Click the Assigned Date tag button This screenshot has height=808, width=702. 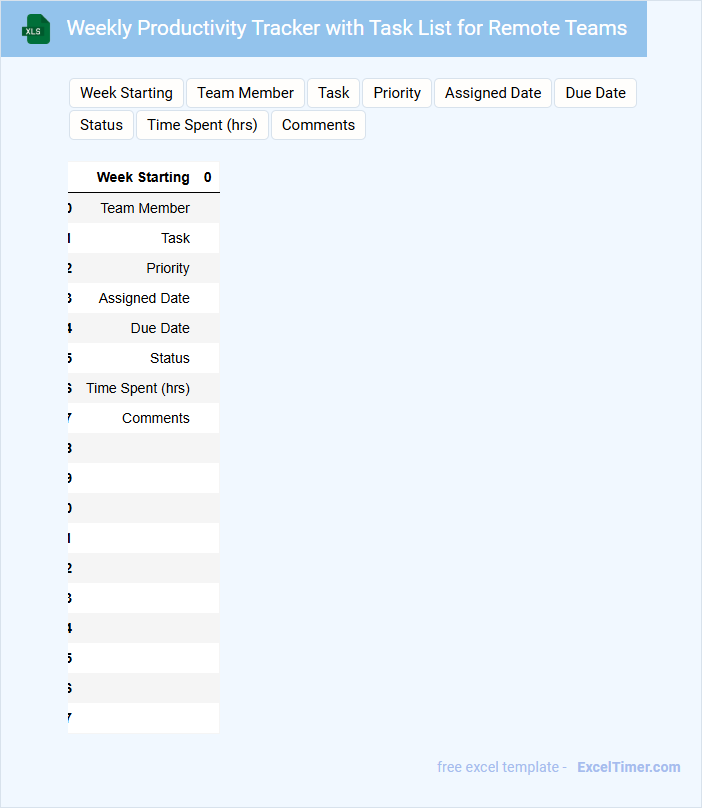pos(493,93)
